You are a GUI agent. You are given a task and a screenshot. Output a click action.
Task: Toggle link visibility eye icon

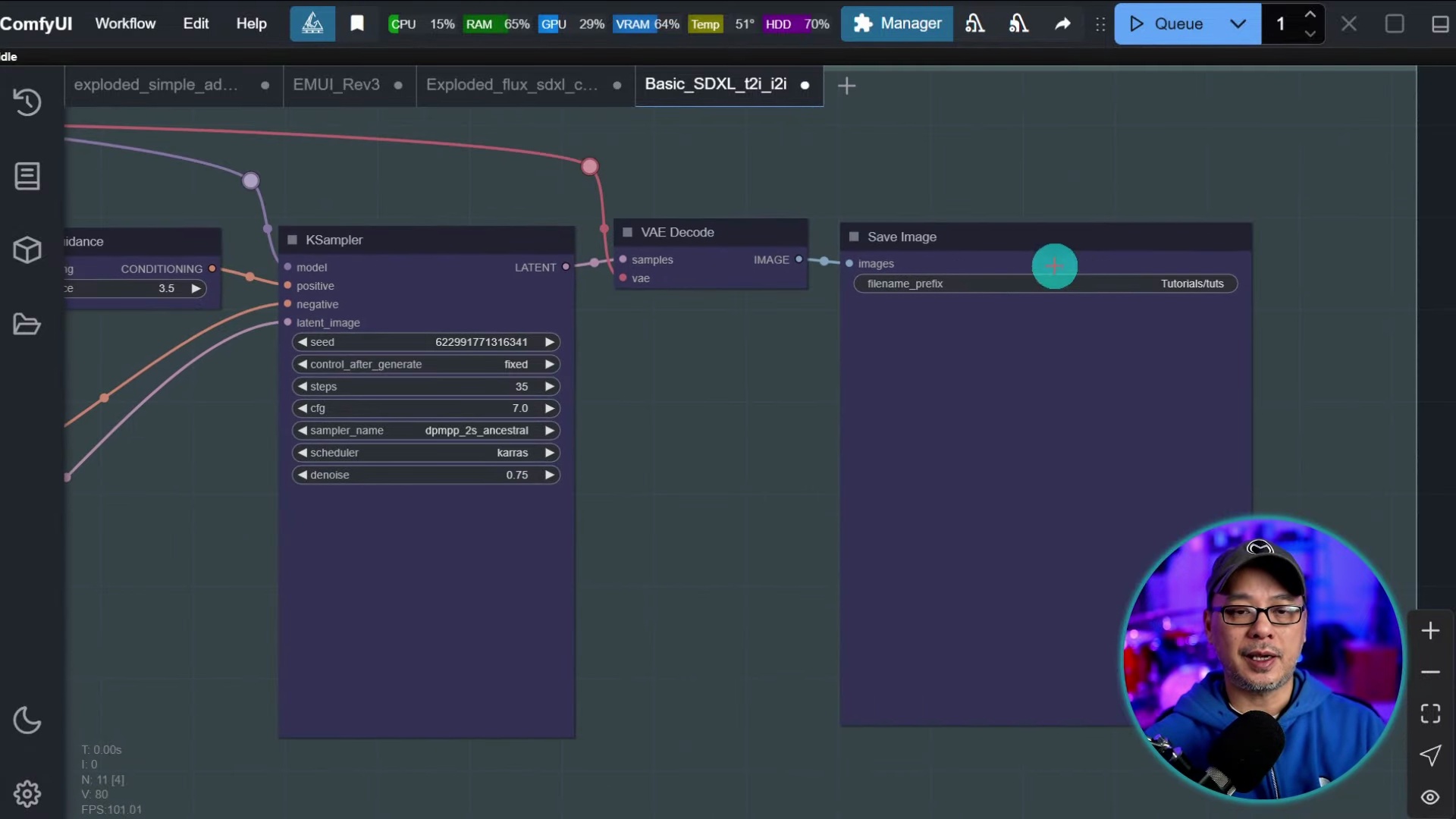point(1430,797)
